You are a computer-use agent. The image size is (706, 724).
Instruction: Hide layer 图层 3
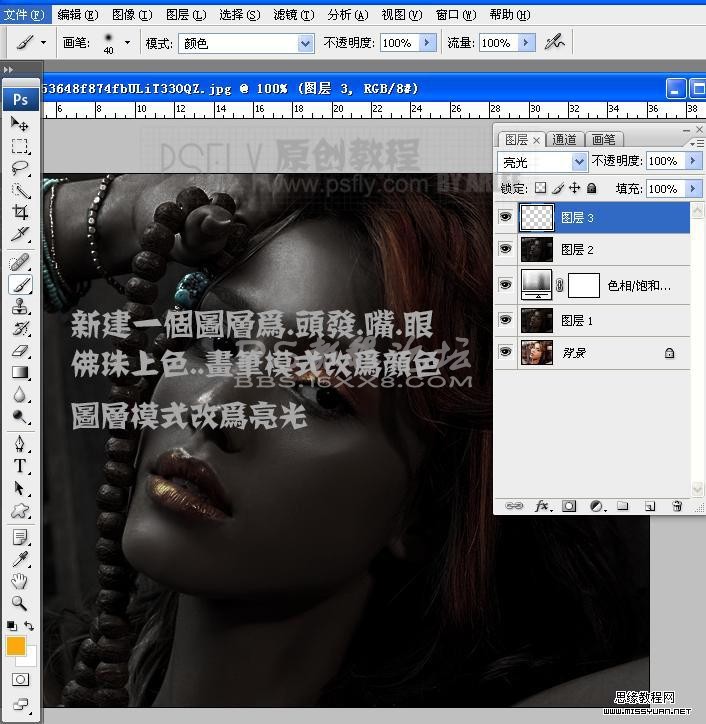(x=506, y=217)
